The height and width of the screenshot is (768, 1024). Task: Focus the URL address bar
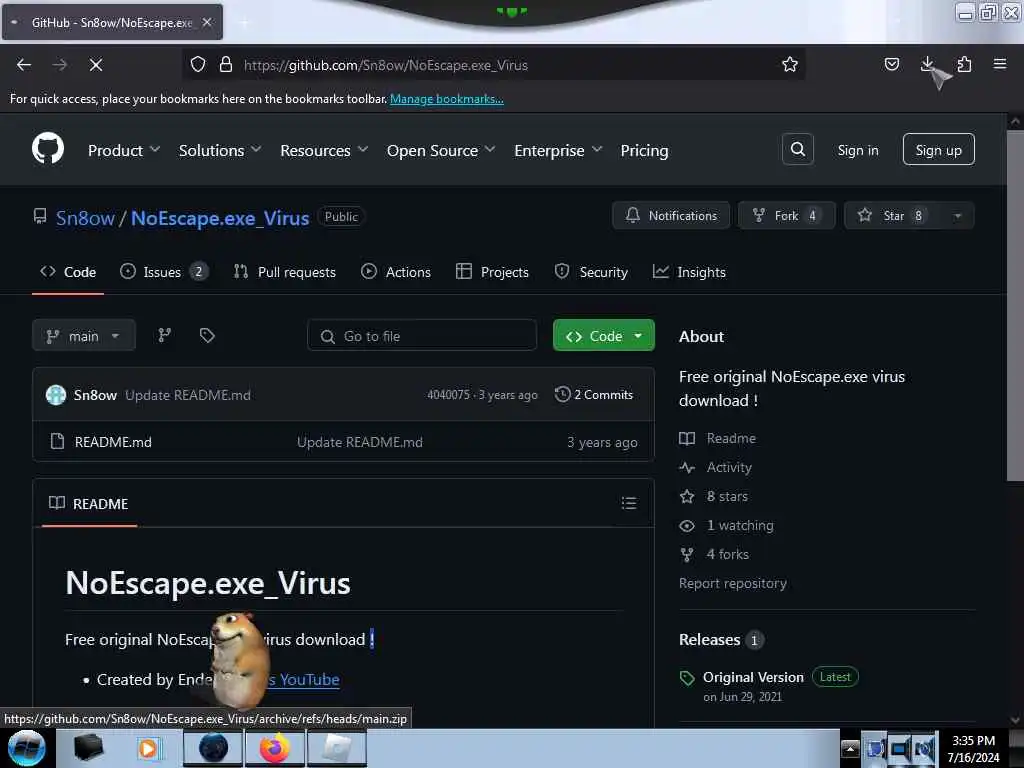496,65
